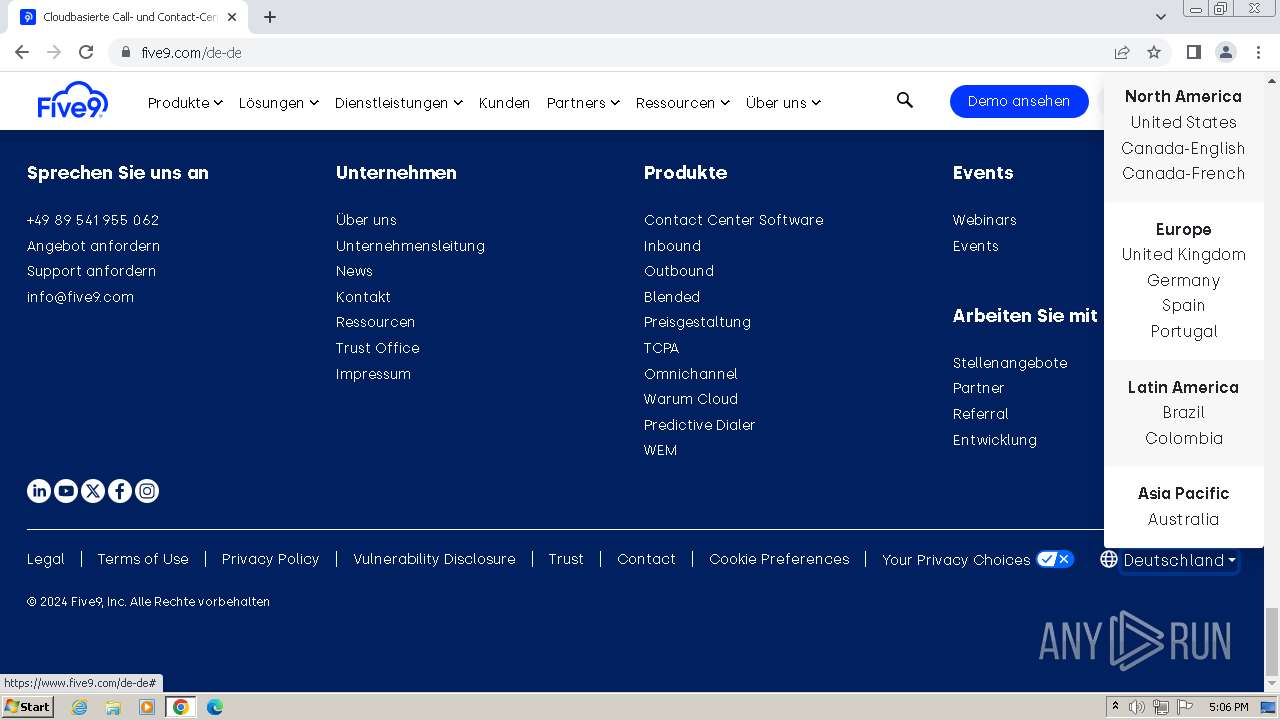
Task: Expand the Dienstleistungen navigation menu
Action: point(398,103)
